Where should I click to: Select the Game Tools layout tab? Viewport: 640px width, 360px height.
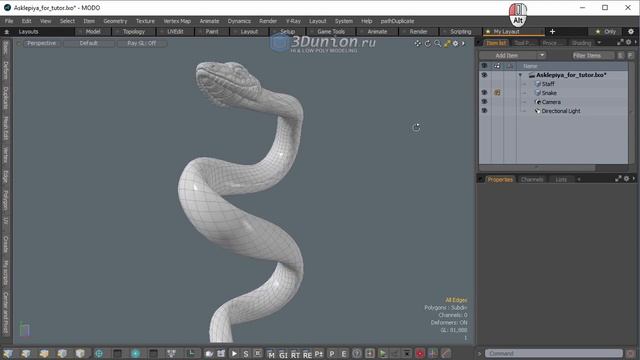pyautogui.click(x=331, y=31)
